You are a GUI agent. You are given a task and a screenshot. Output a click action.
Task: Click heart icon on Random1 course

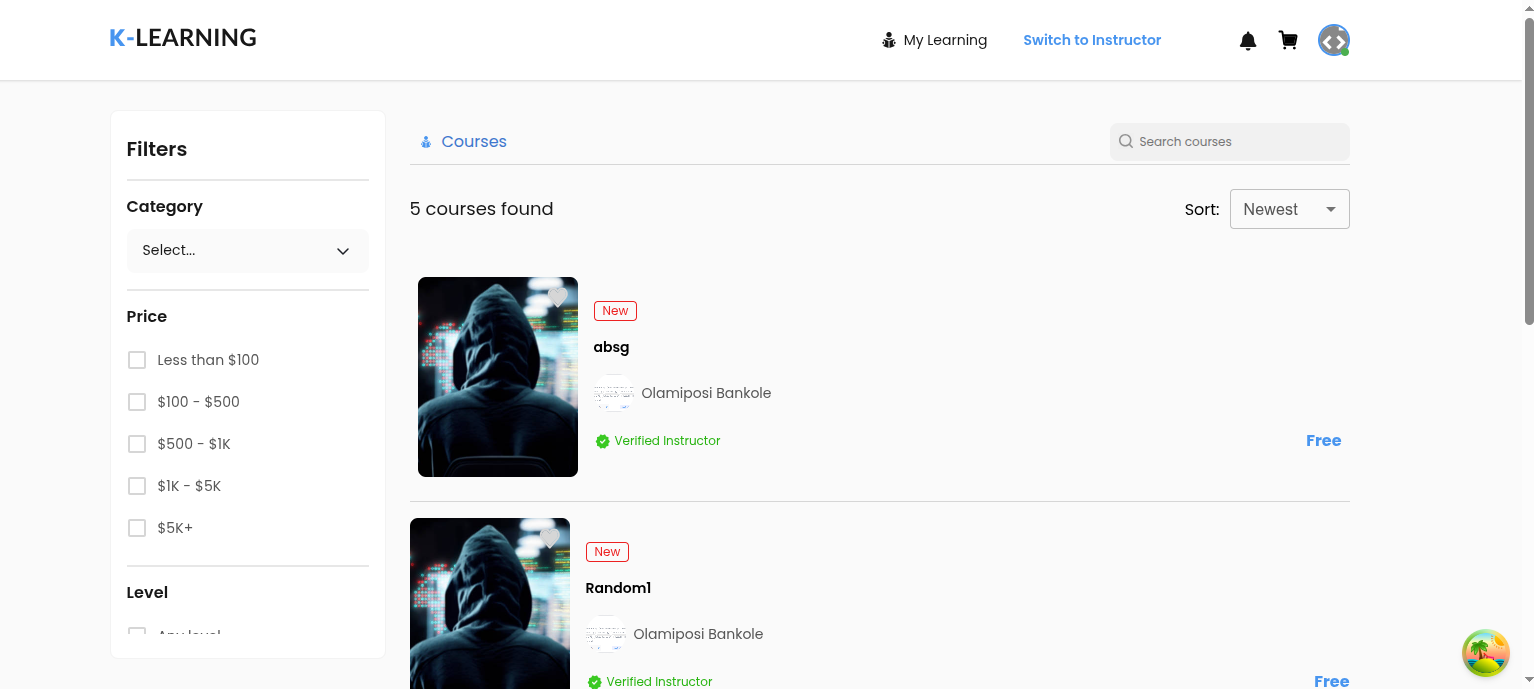click(x=549, y=538)
